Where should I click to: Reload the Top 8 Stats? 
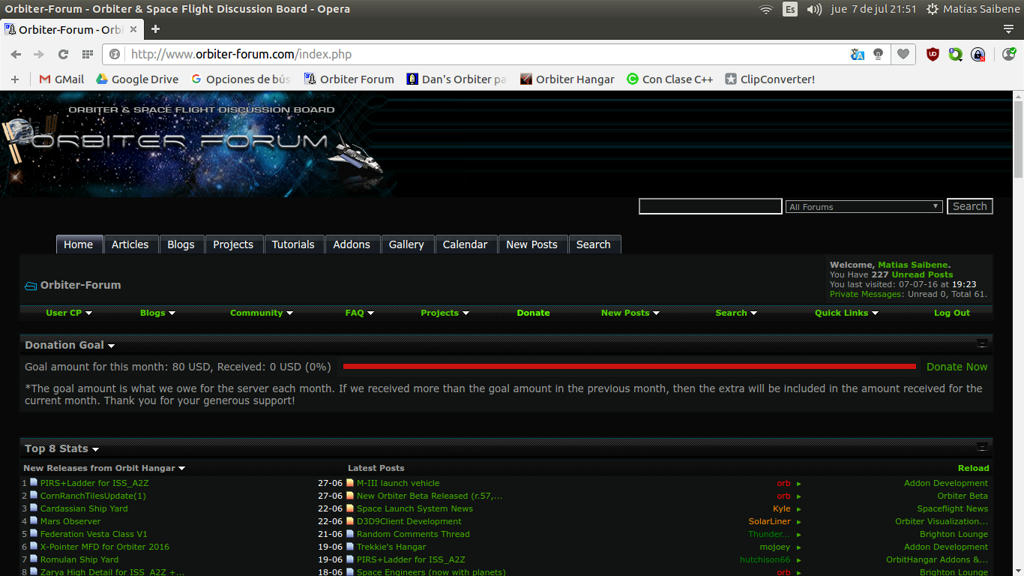(973, 468)
